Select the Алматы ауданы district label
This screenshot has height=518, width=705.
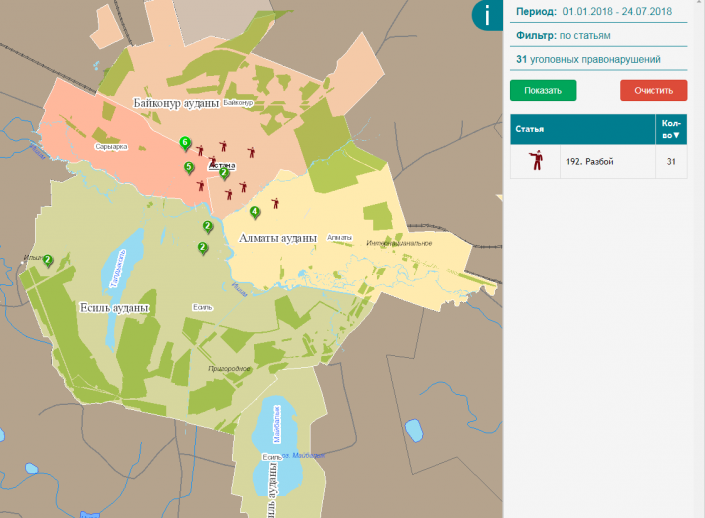pos(278,238)
